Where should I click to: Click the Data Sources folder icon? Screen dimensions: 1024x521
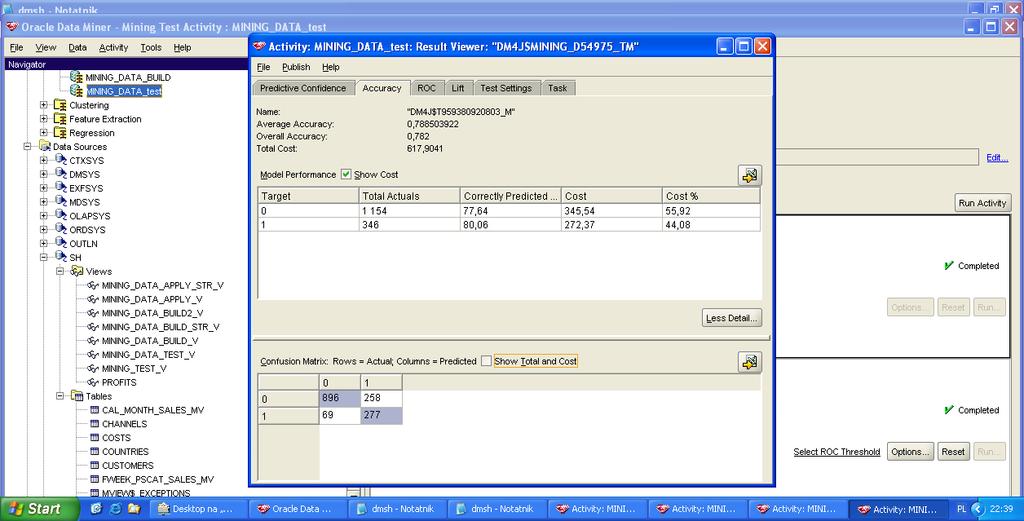[x=44, y=146]
